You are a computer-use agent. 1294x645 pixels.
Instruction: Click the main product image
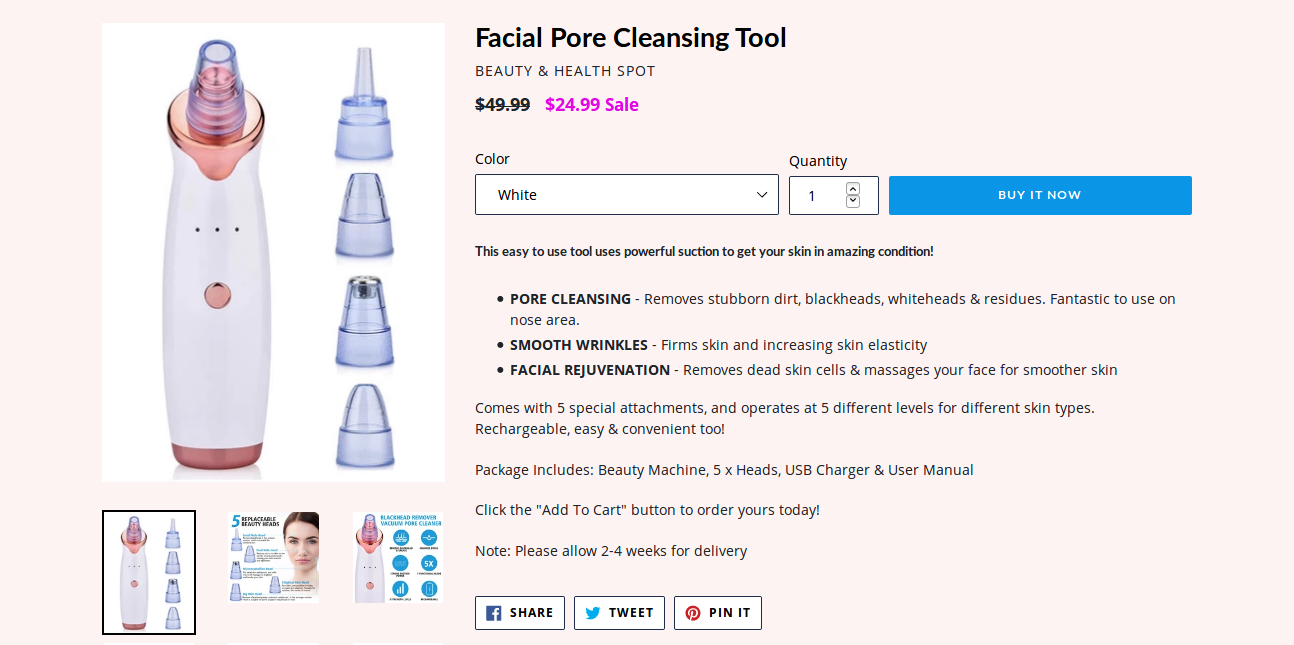[x=273, y=252]
